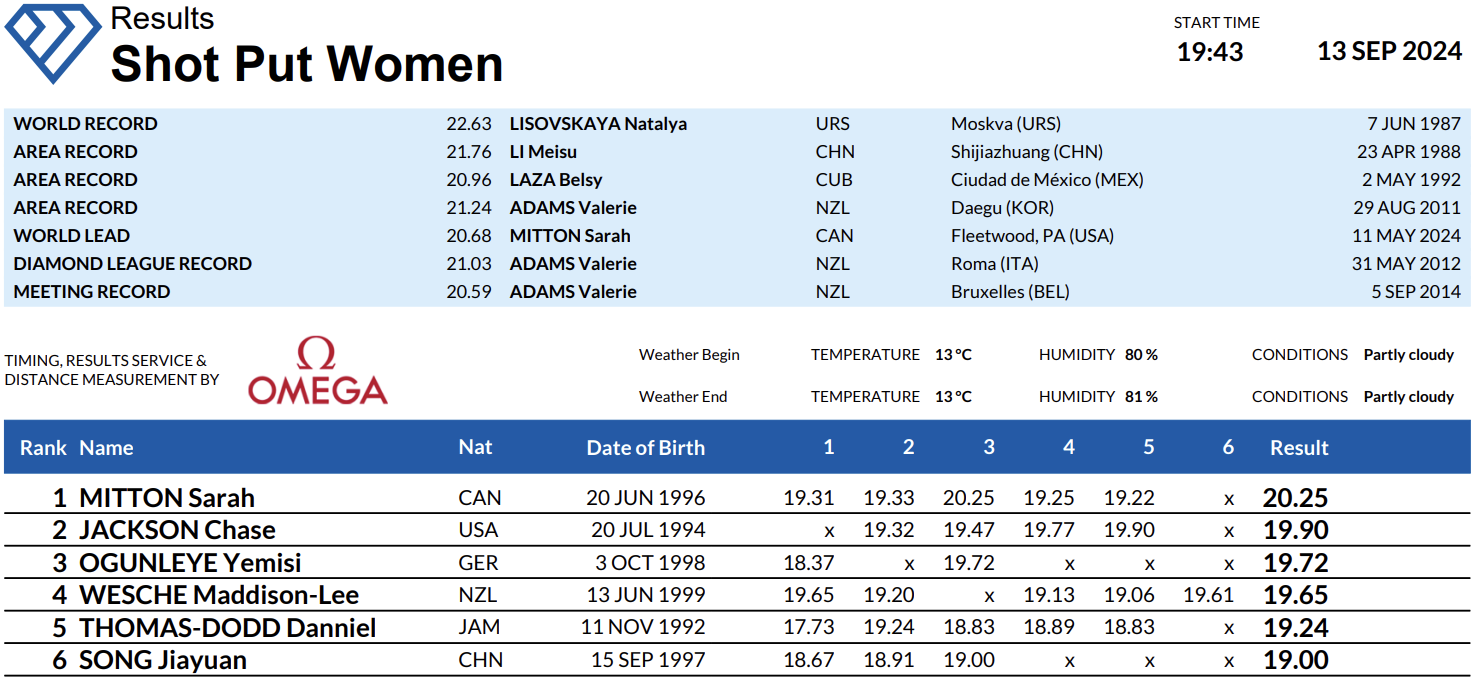Viewport: 1473px width, 690px height.
Task: Click the Nat column header
Action: click(475, 447)
